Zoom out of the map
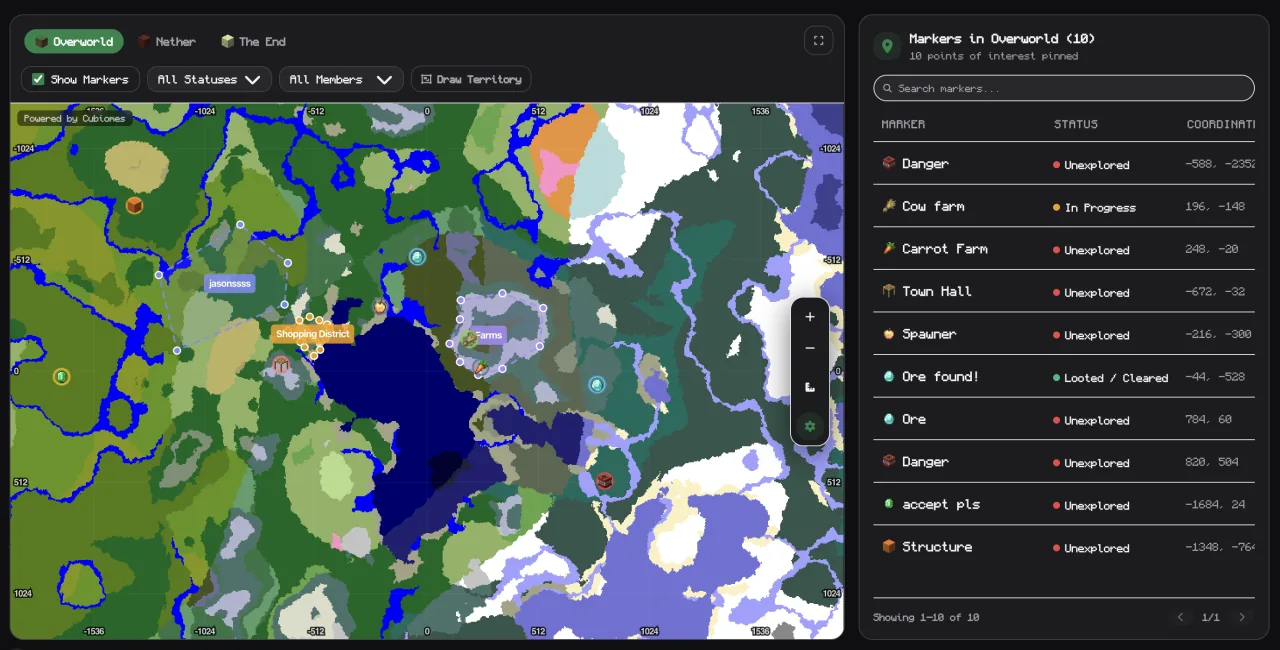 [810, 348]
